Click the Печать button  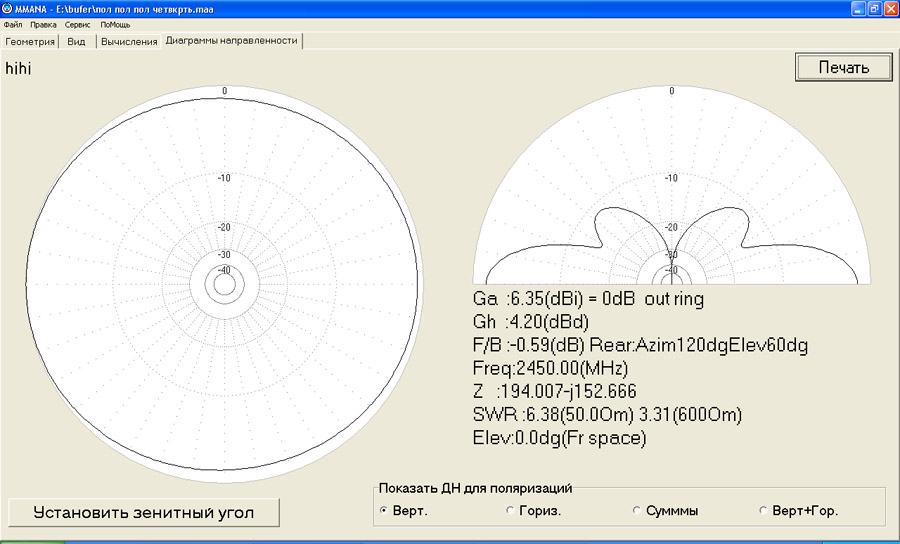pos(843,67)
